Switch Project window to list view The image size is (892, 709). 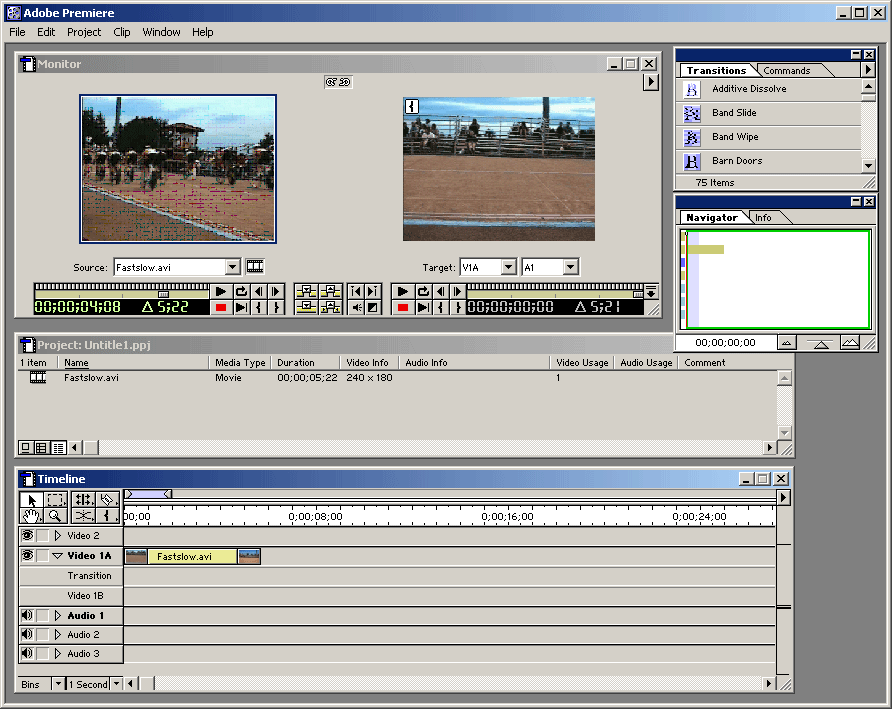[x=59, y=448]
